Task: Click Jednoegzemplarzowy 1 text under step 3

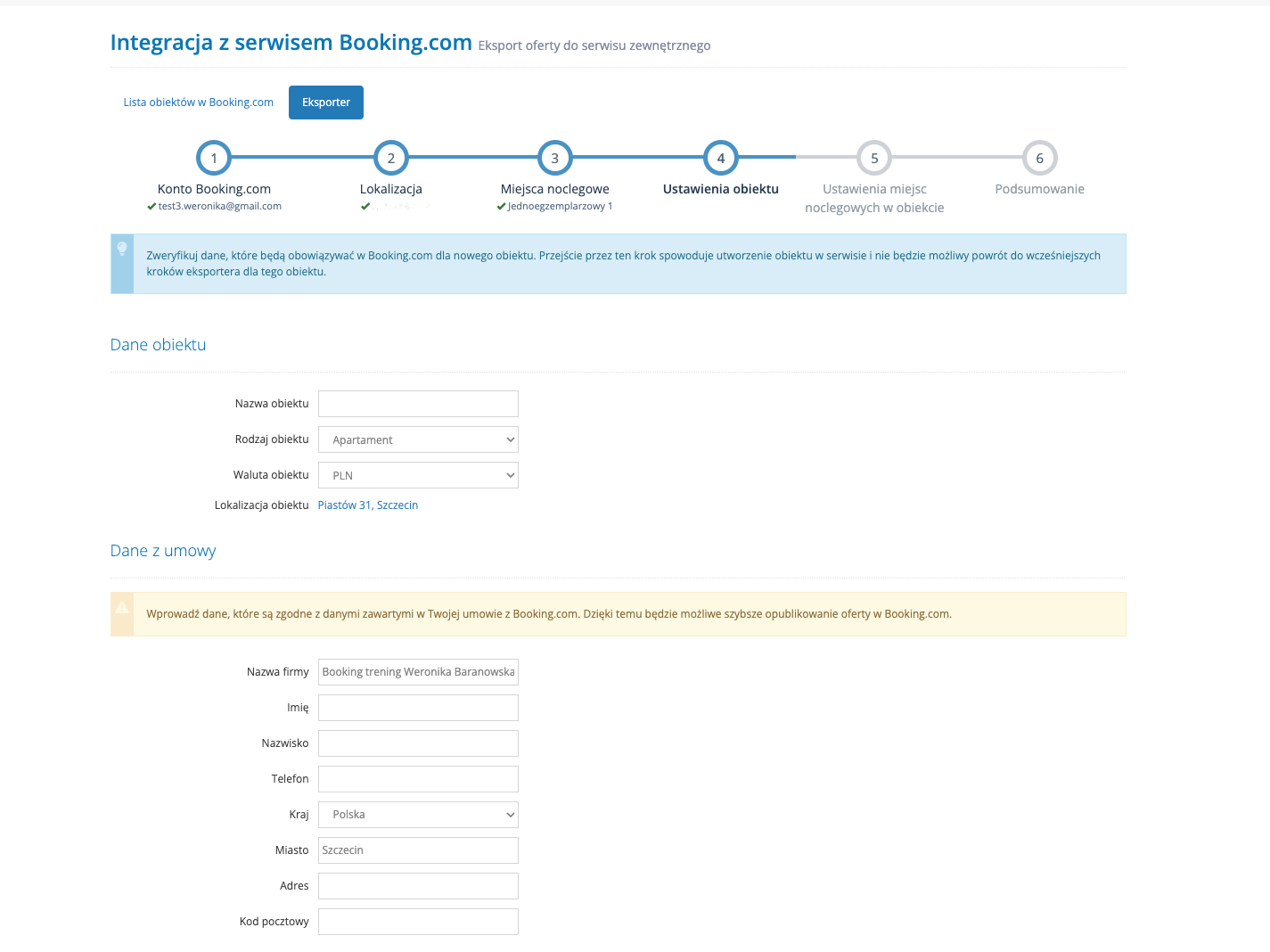Action: click(561, 206)
